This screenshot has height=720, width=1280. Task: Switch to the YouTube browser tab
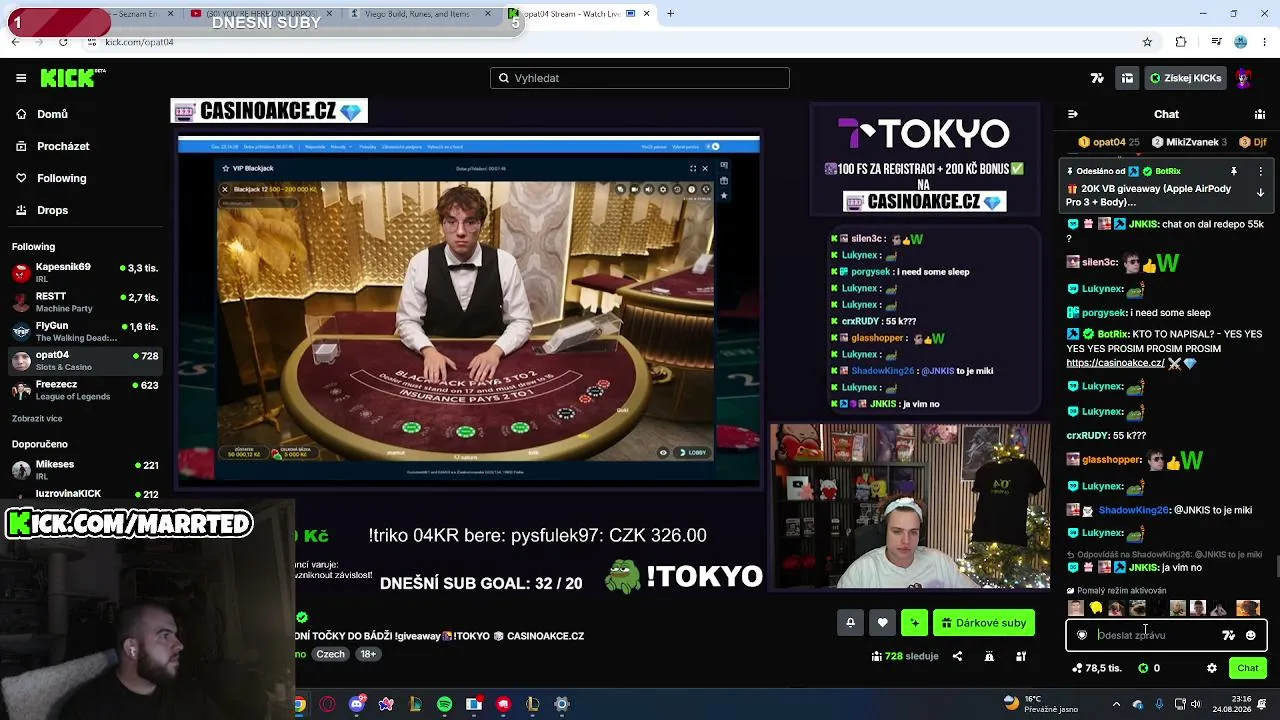[x=262, y=14]
